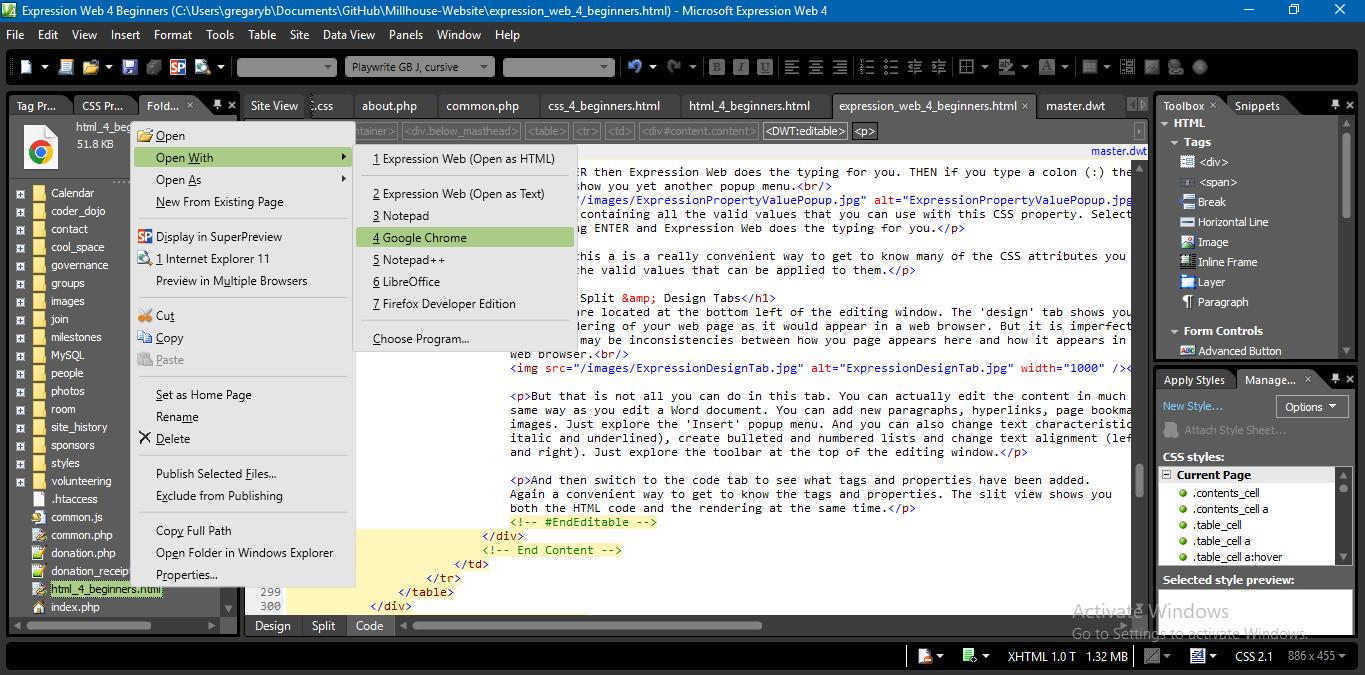Switch to the about.php document tab

click(389, 105)
